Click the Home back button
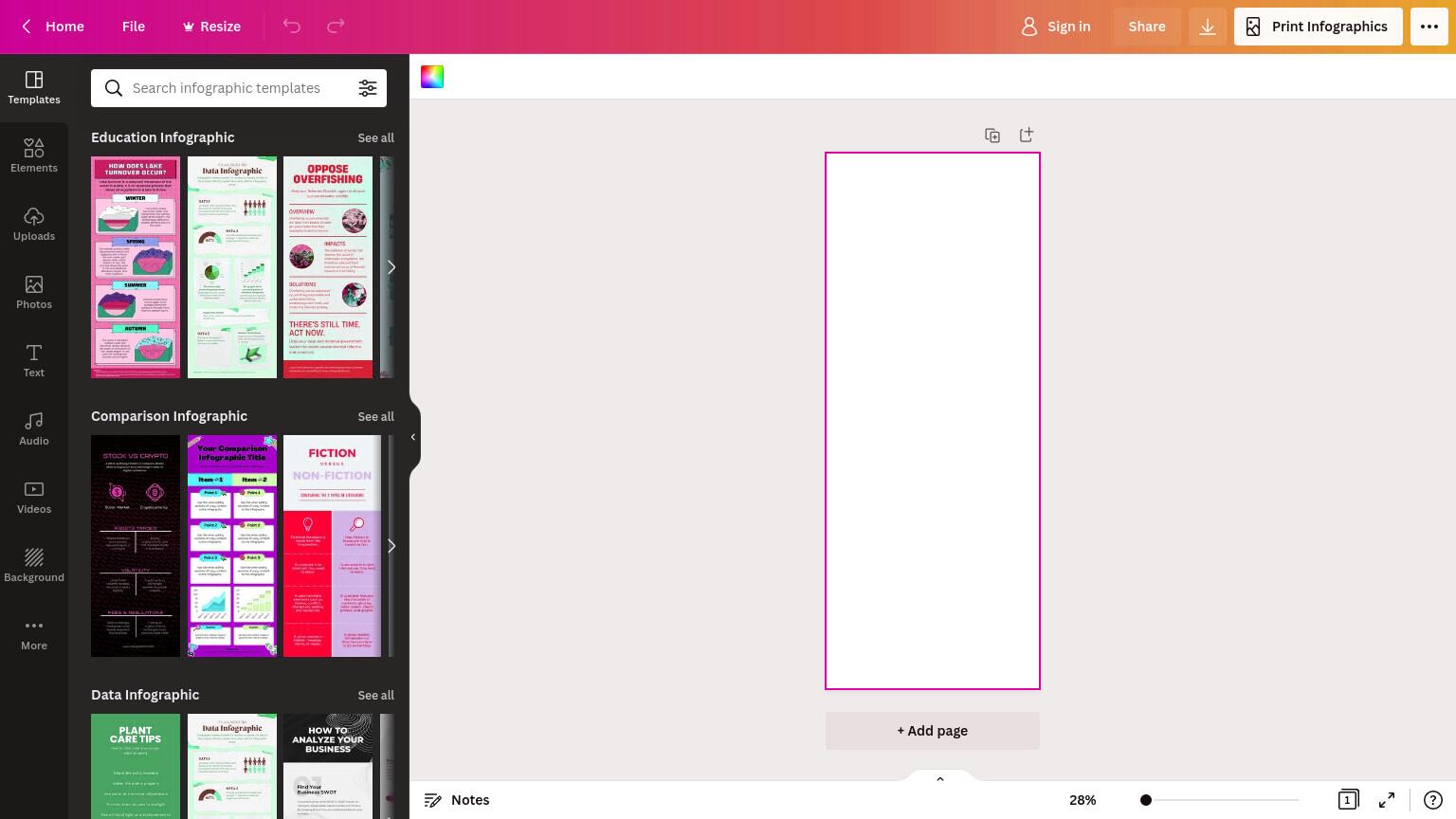The height and width of the screenshot is (819, 1456). tap(53, 27)
